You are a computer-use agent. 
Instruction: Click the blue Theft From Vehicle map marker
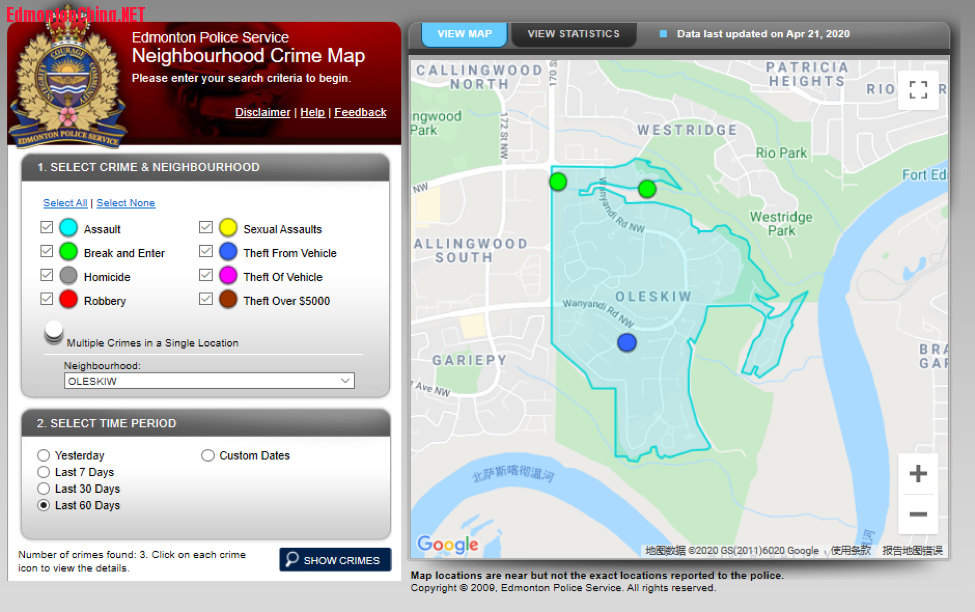click(x=627, y=343)
